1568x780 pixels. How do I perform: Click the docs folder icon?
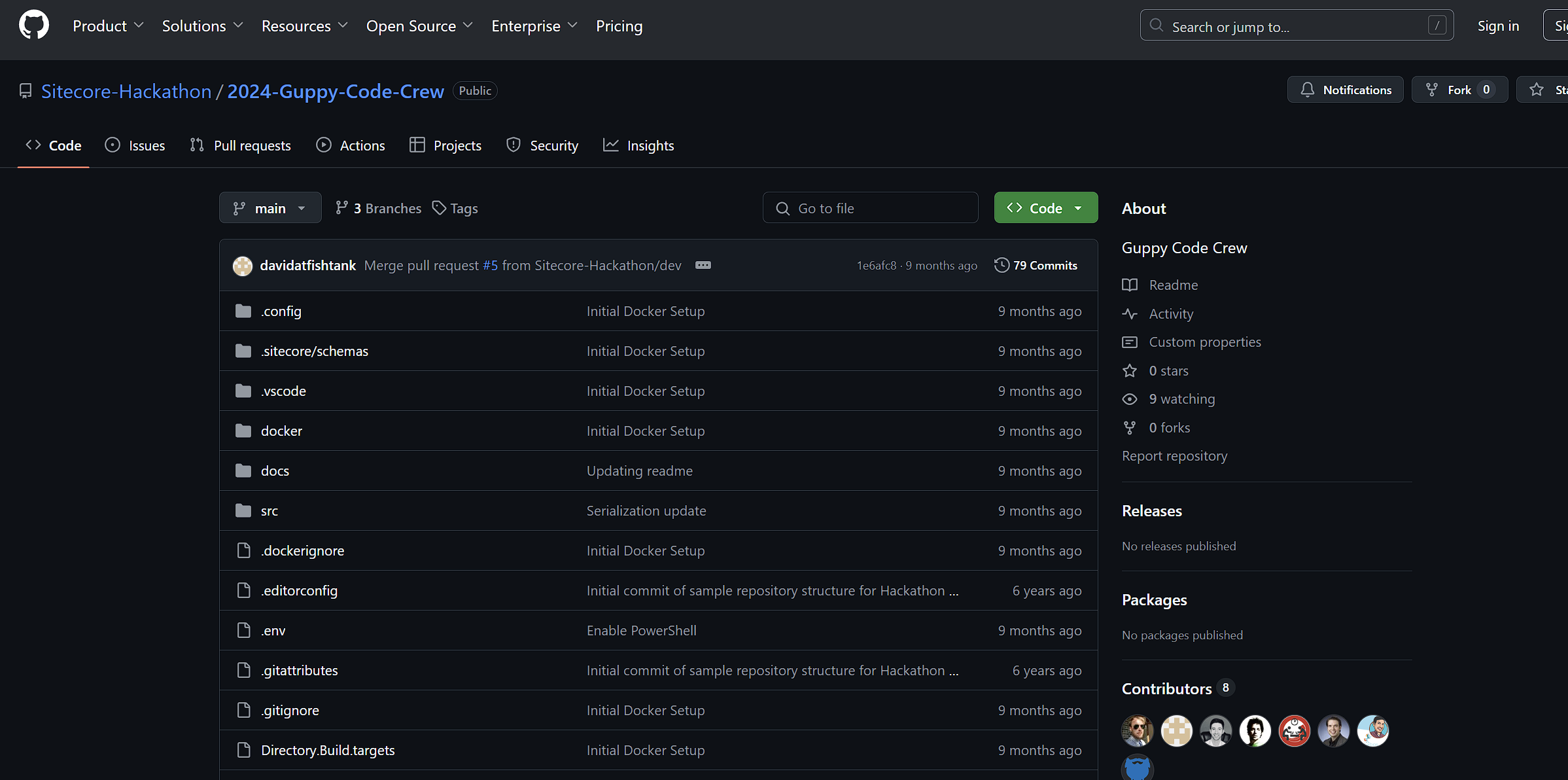point(243,470)
